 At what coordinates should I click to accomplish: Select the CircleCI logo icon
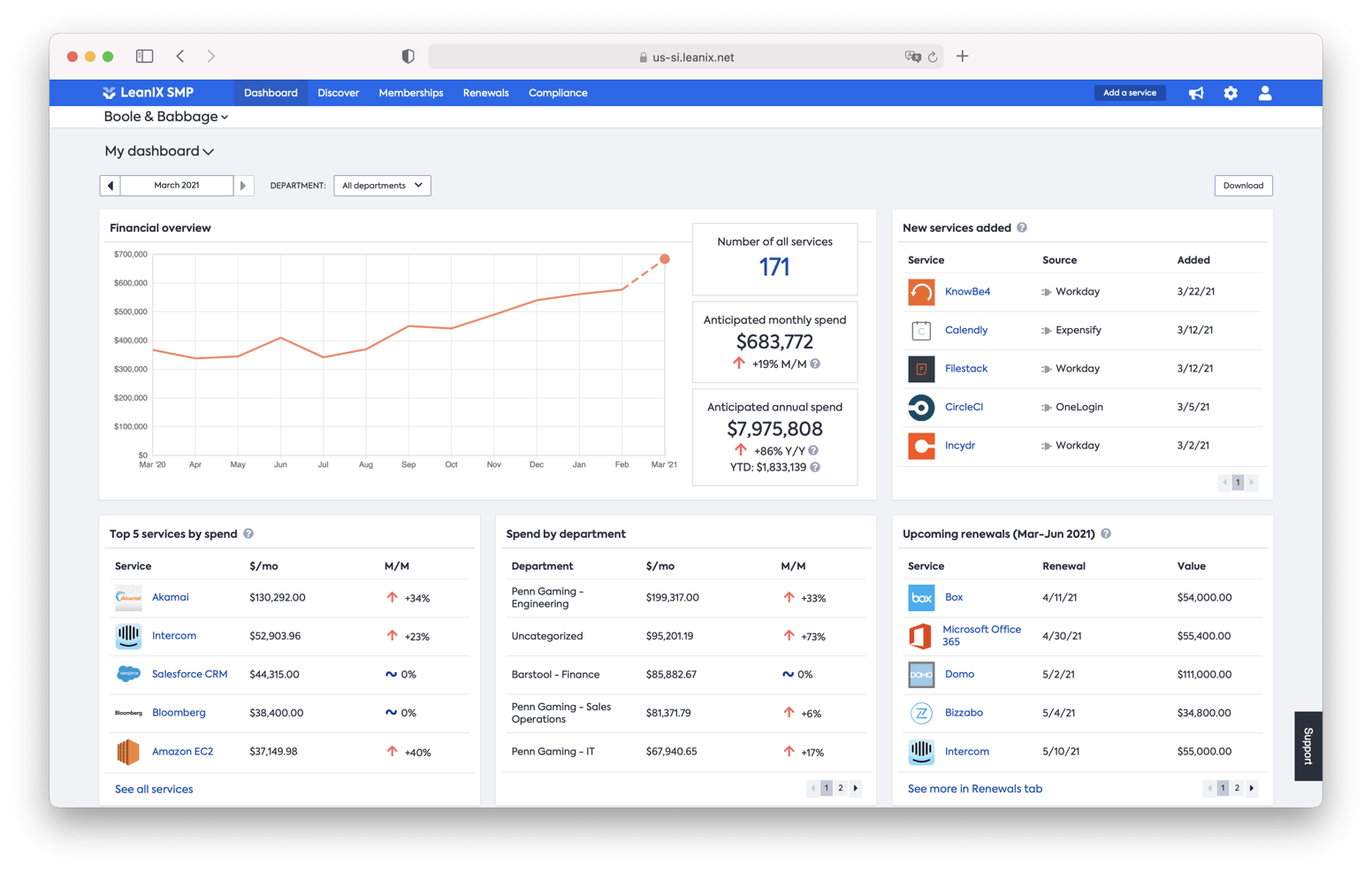921,407
